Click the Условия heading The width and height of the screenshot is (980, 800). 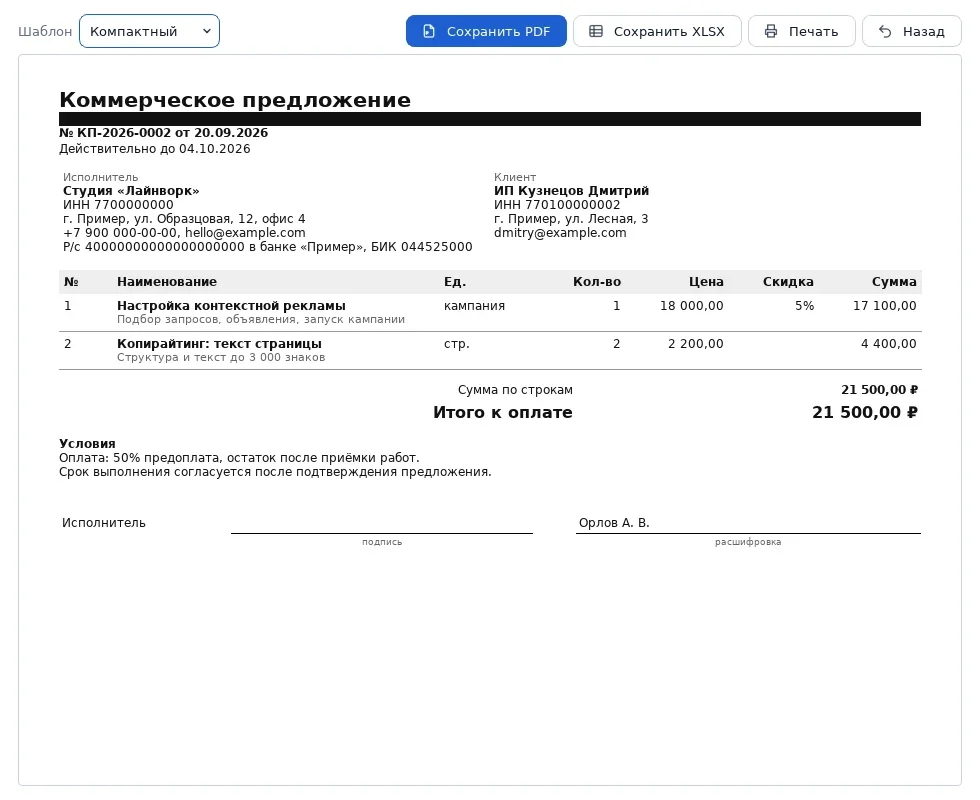tap(88, 444)
